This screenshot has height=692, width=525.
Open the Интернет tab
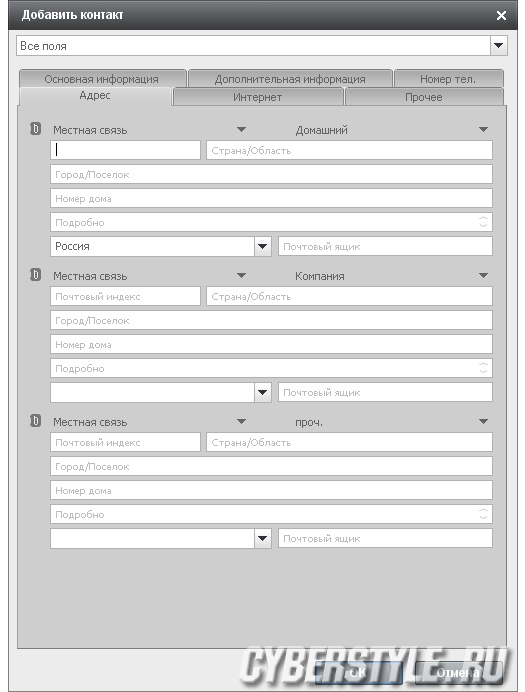pos(258,97)
